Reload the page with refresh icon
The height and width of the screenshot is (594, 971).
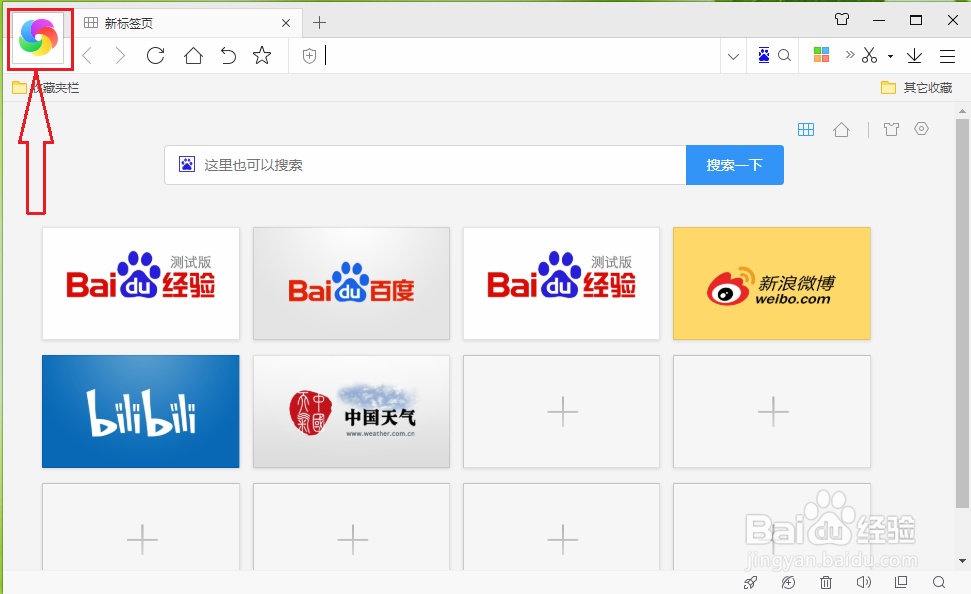[155, 56]
